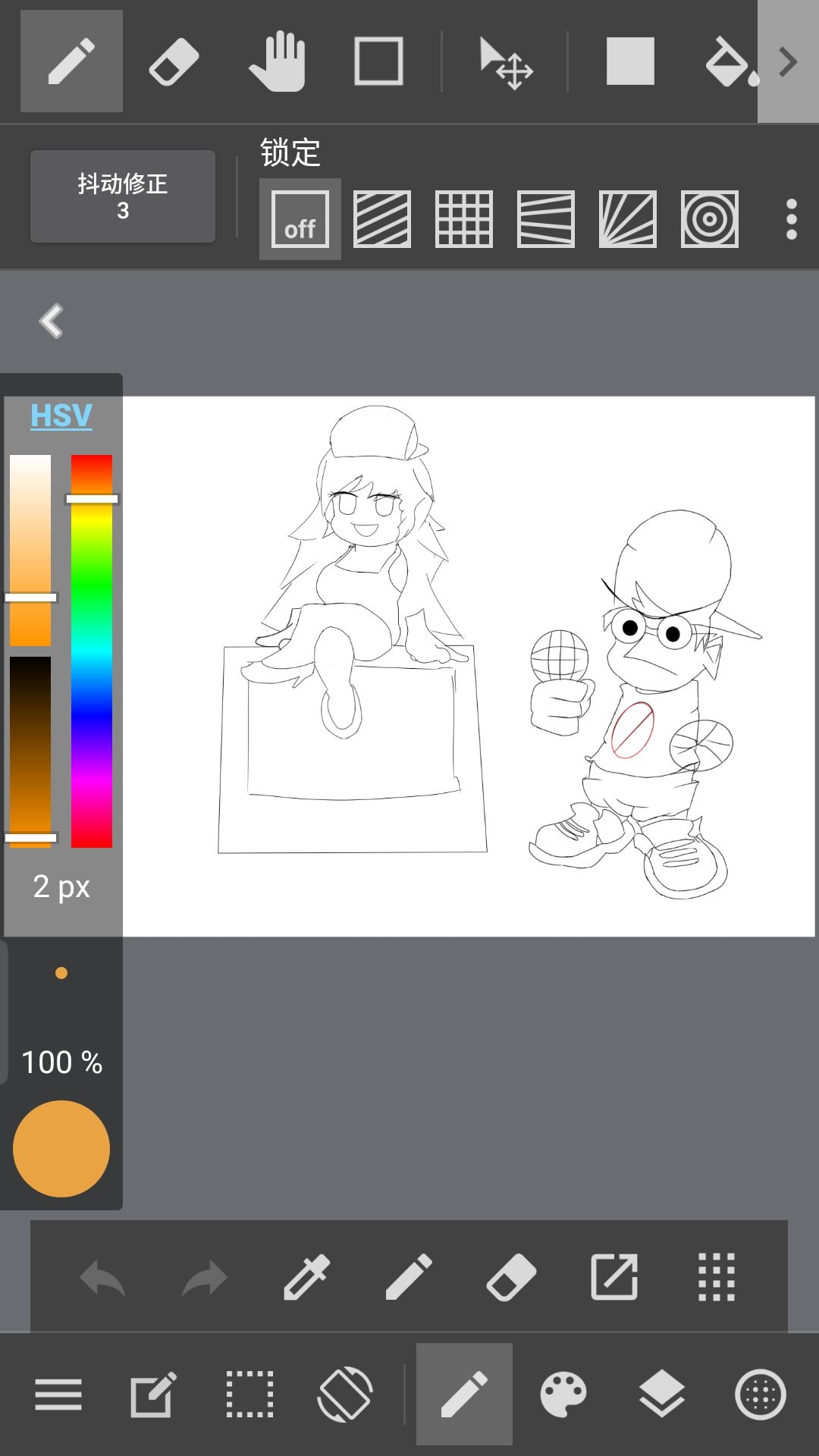Turn snap guide off

300,219
